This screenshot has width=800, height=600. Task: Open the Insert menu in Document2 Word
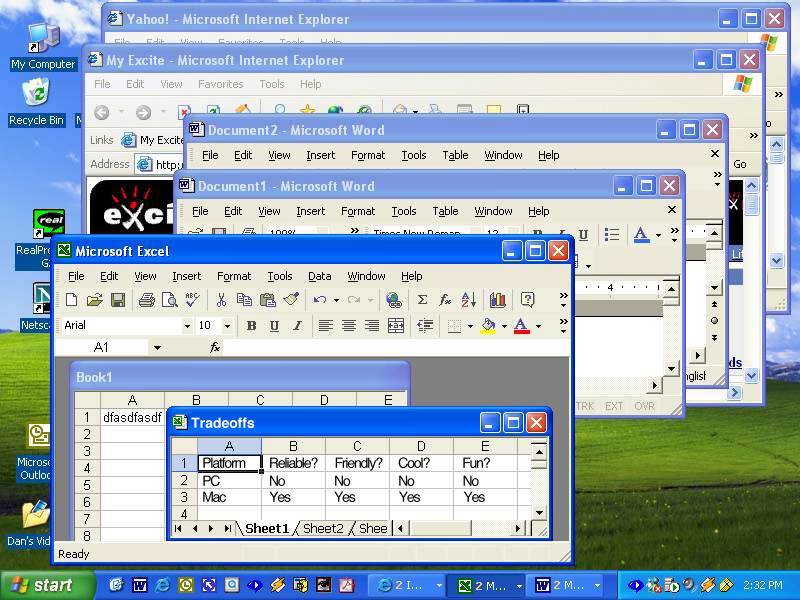point(320,155)
